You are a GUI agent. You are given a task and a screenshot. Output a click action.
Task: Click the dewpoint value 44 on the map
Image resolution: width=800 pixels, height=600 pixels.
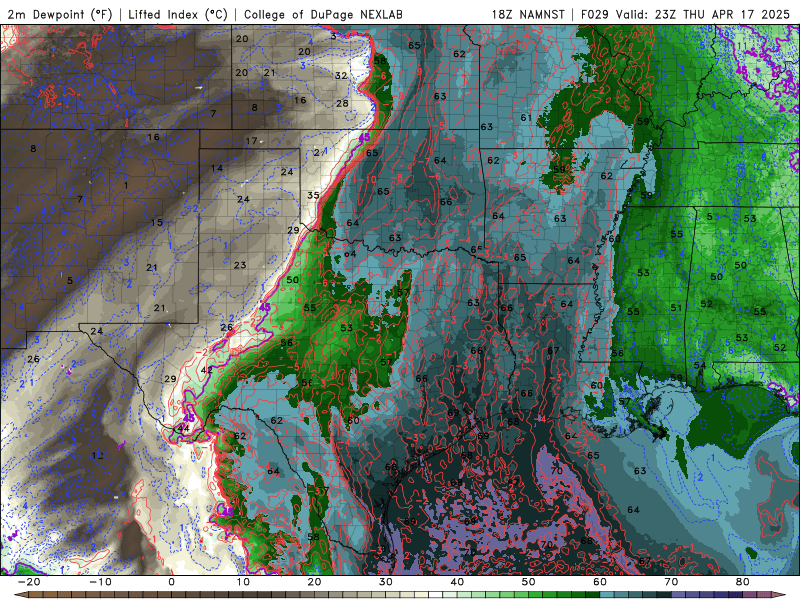pyautogui.click(x=183, y=428)
